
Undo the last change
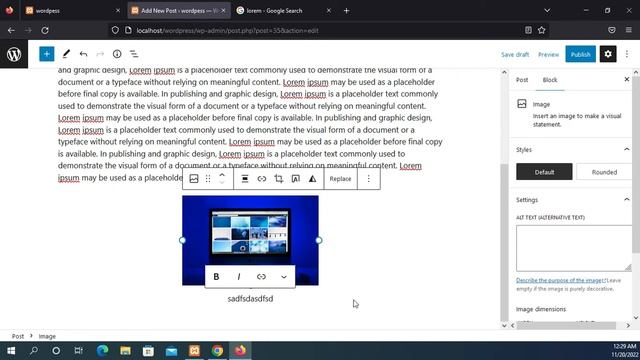point(83,54)
